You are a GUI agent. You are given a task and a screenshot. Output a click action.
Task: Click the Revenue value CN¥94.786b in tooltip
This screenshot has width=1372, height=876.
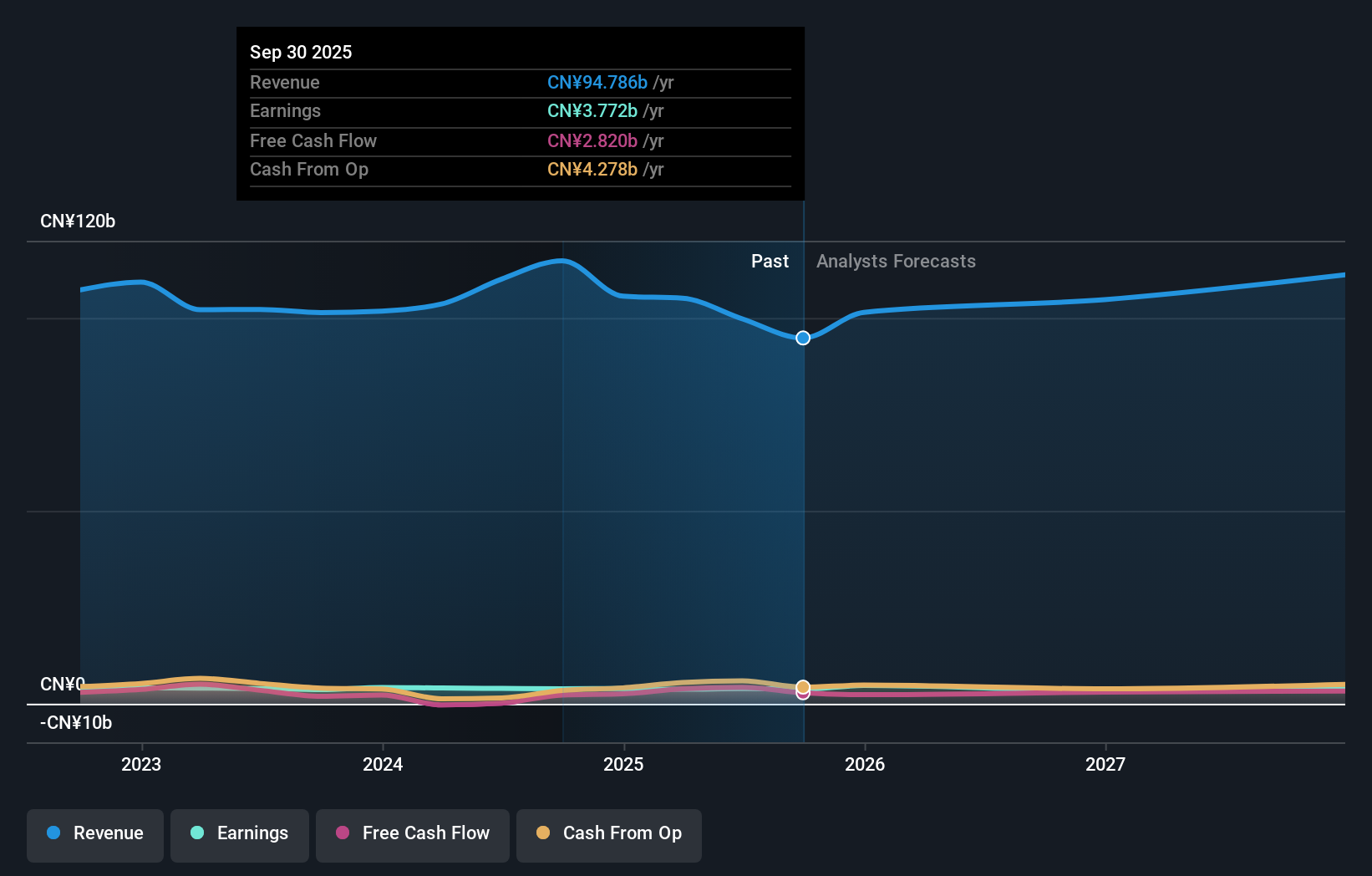coord(597,83)
